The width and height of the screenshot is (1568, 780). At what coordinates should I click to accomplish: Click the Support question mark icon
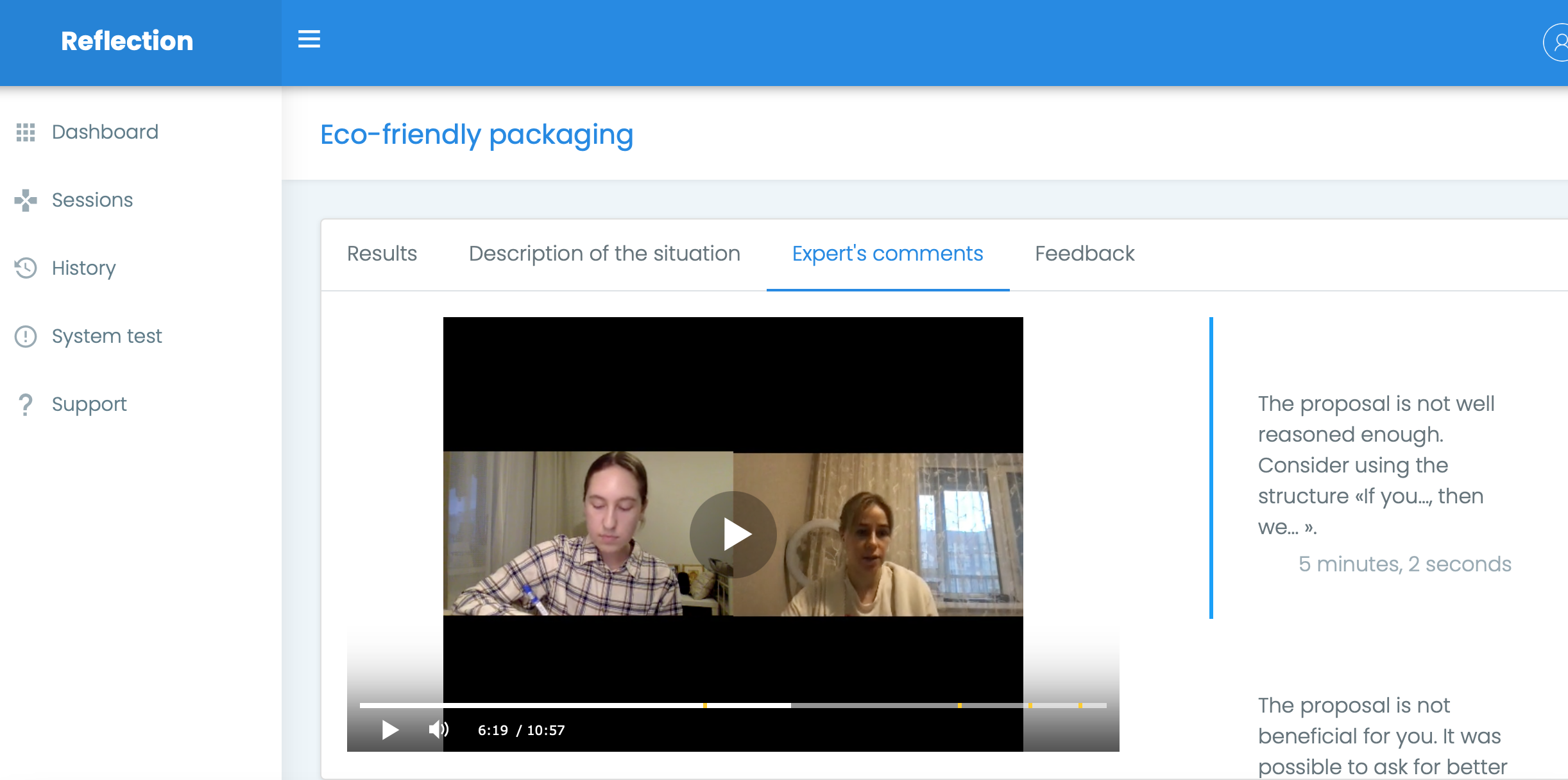(26, 404)
